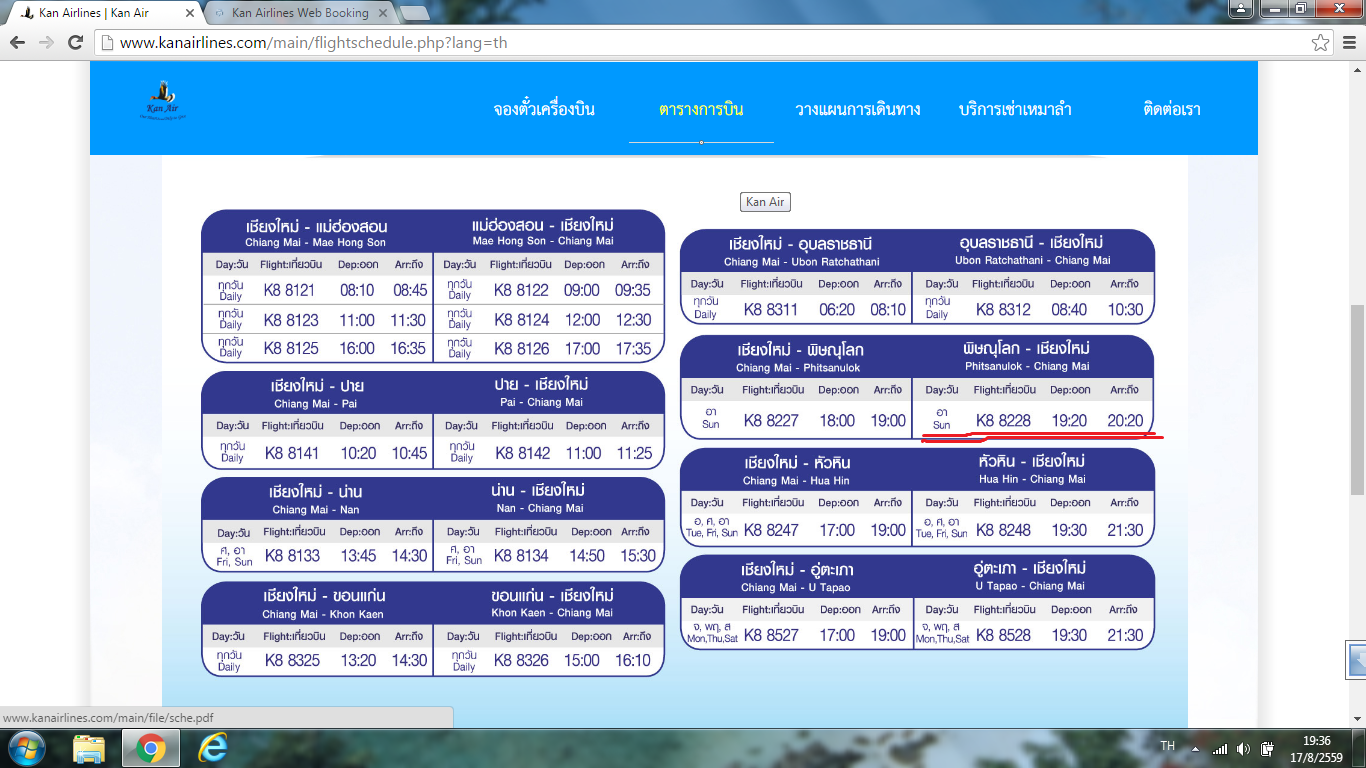Show hidden tray icons arrow
This screenshot has width=1366, height=768.
[1195, 748]
